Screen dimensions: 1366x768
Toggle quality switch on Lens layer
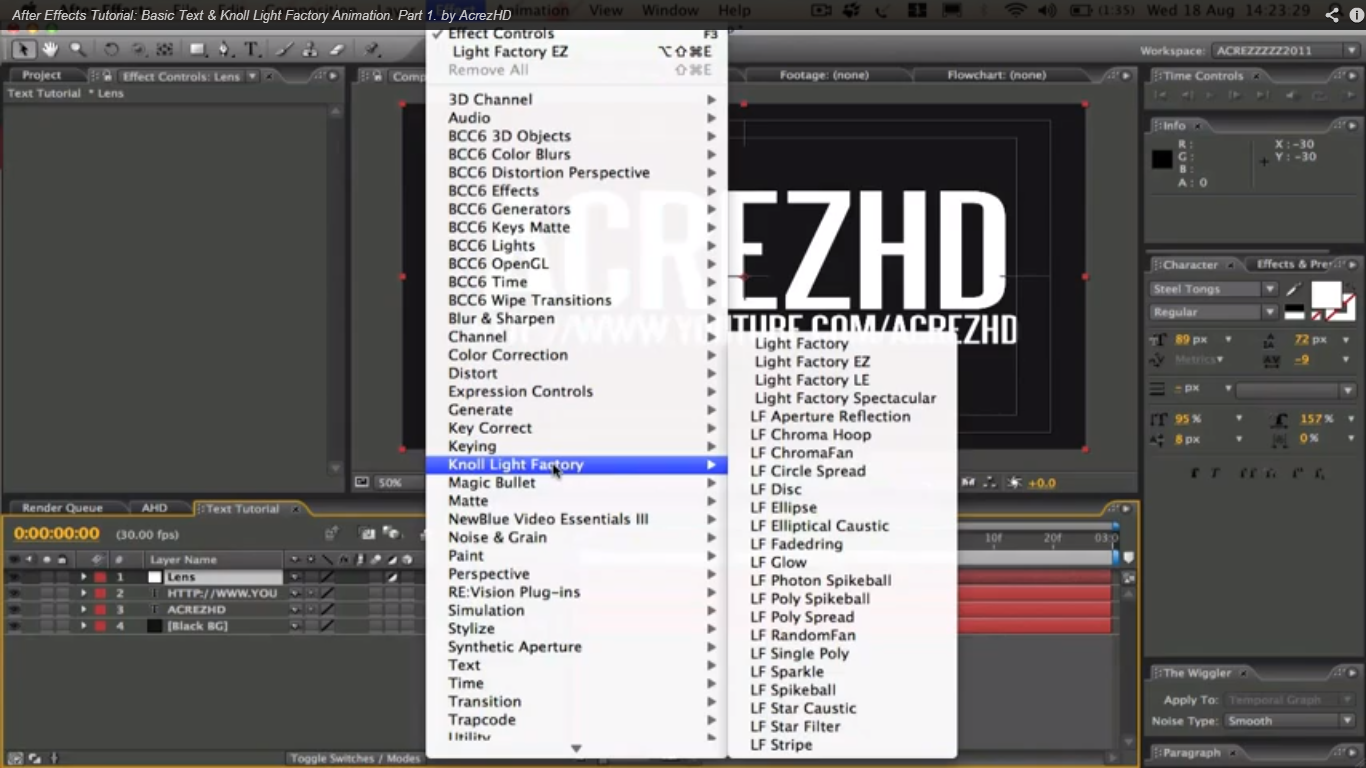coord(327,577)
